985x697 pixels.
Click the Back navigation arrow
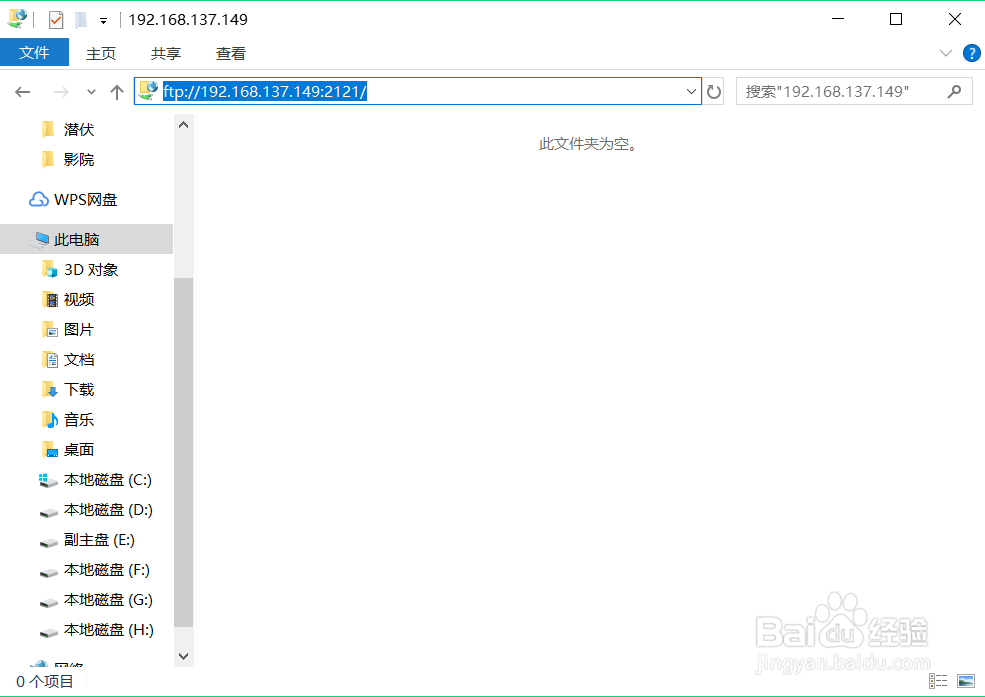coord(22,91)
